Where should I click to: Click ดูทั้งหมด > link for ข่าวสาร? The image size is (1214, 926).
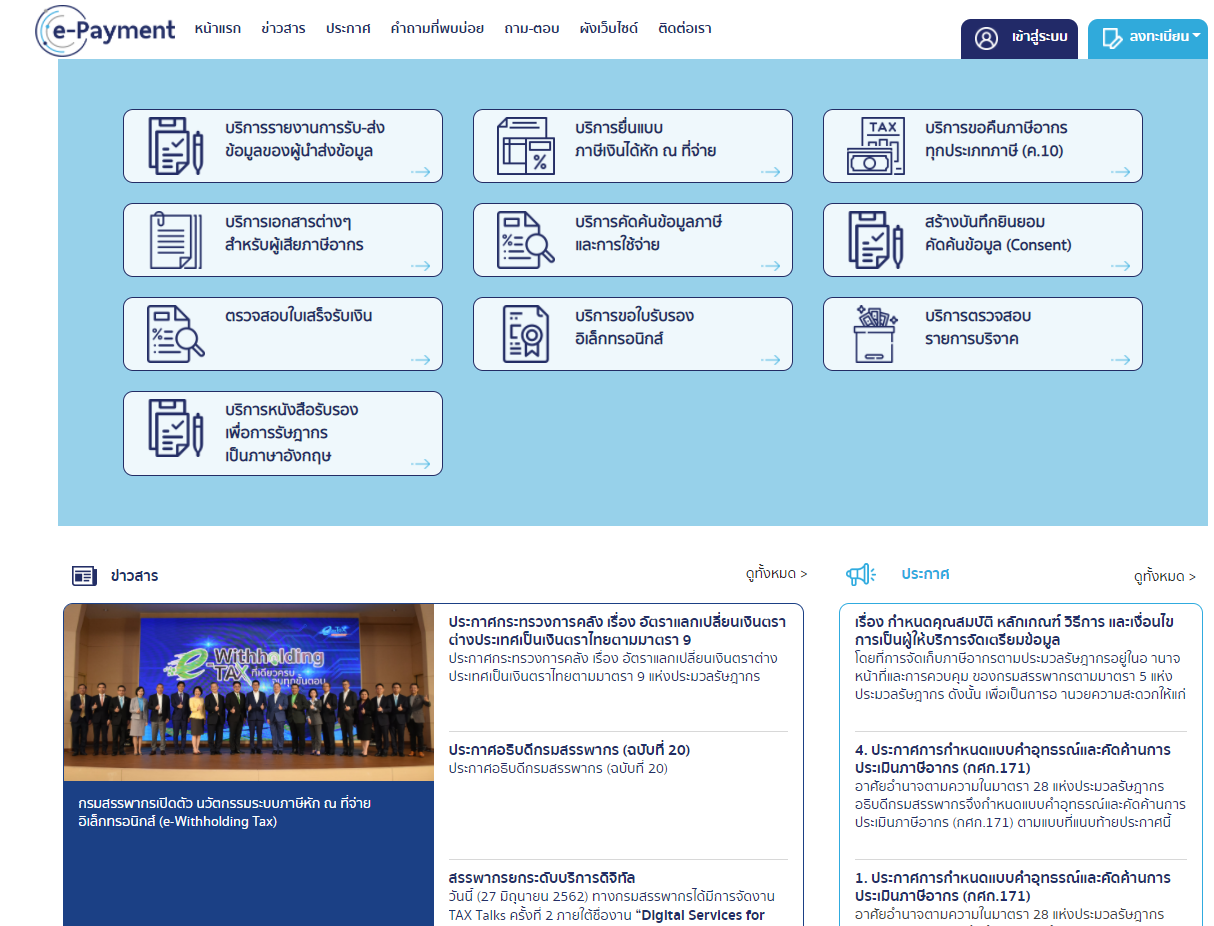pyautogui.click(x=776, y=574)
